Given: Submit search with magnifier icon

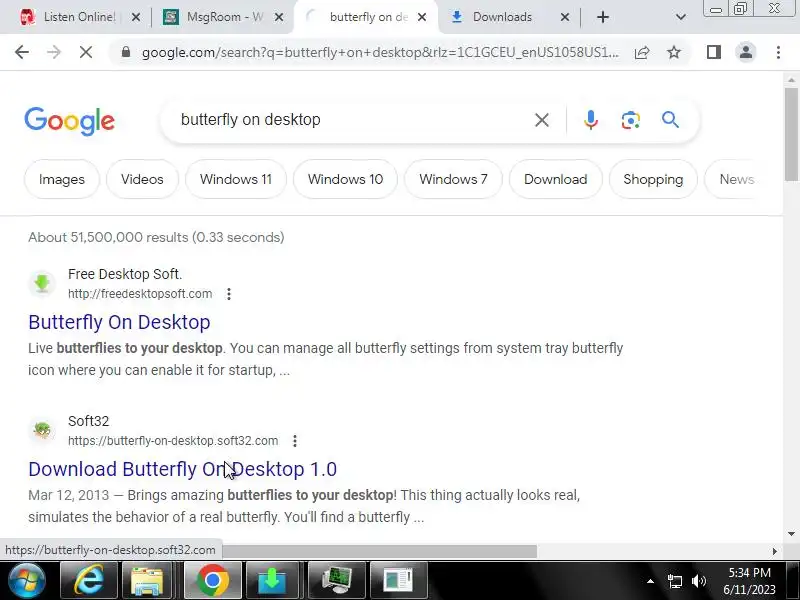Looking at the screenshot, I should coord(670,120).
